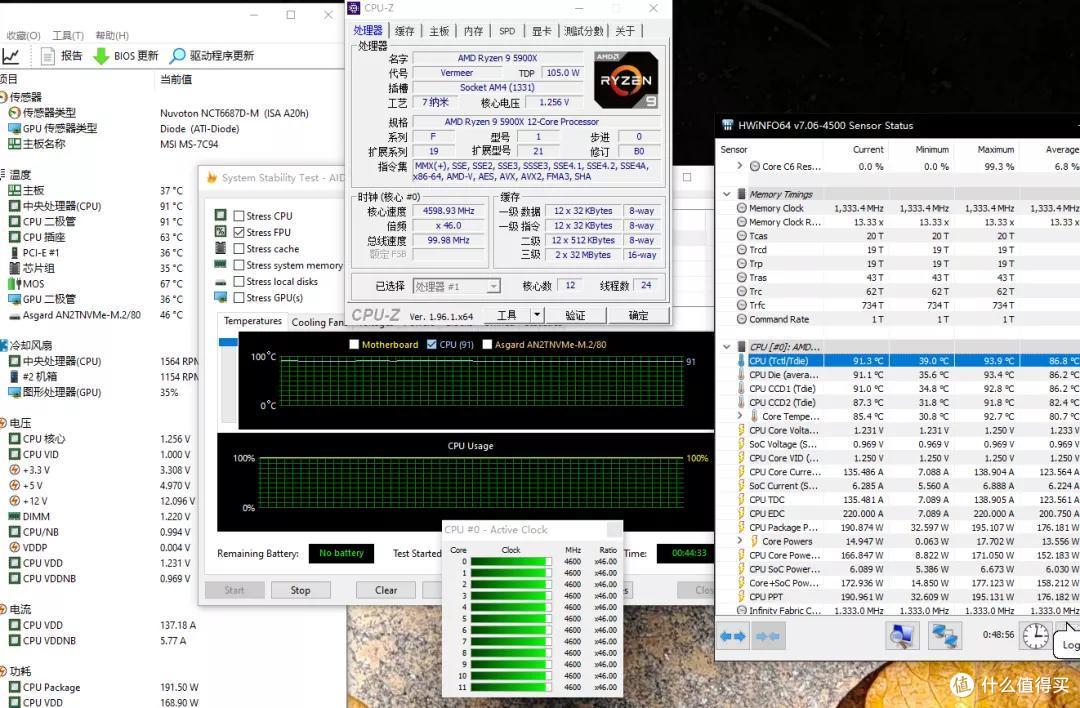Open the AIDA64 graph chart icon
The height and width of the screenshot is (708, 1080).
[x=11, y=56]
